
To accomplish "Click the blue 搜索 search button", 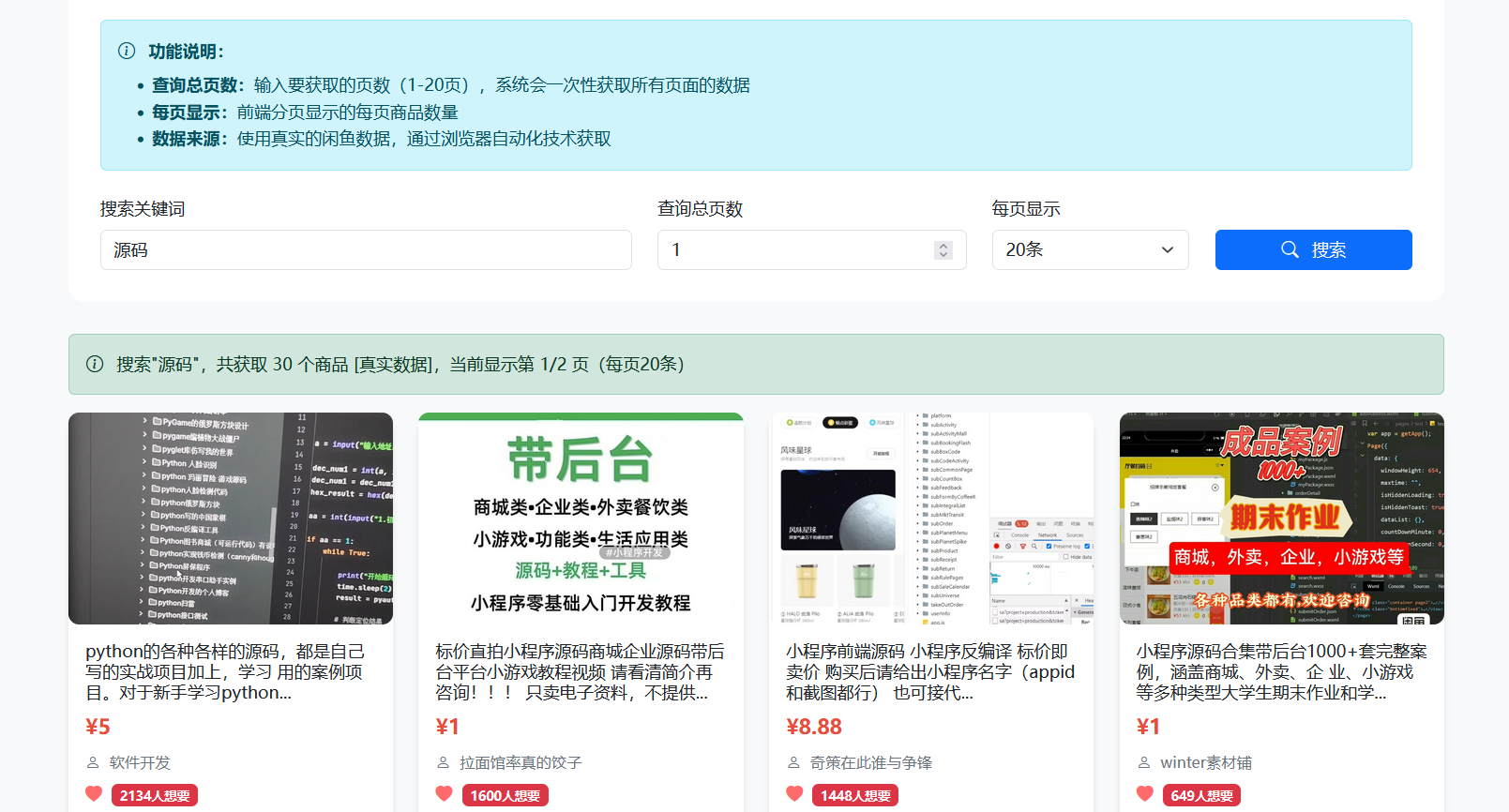I will 1313,250.
